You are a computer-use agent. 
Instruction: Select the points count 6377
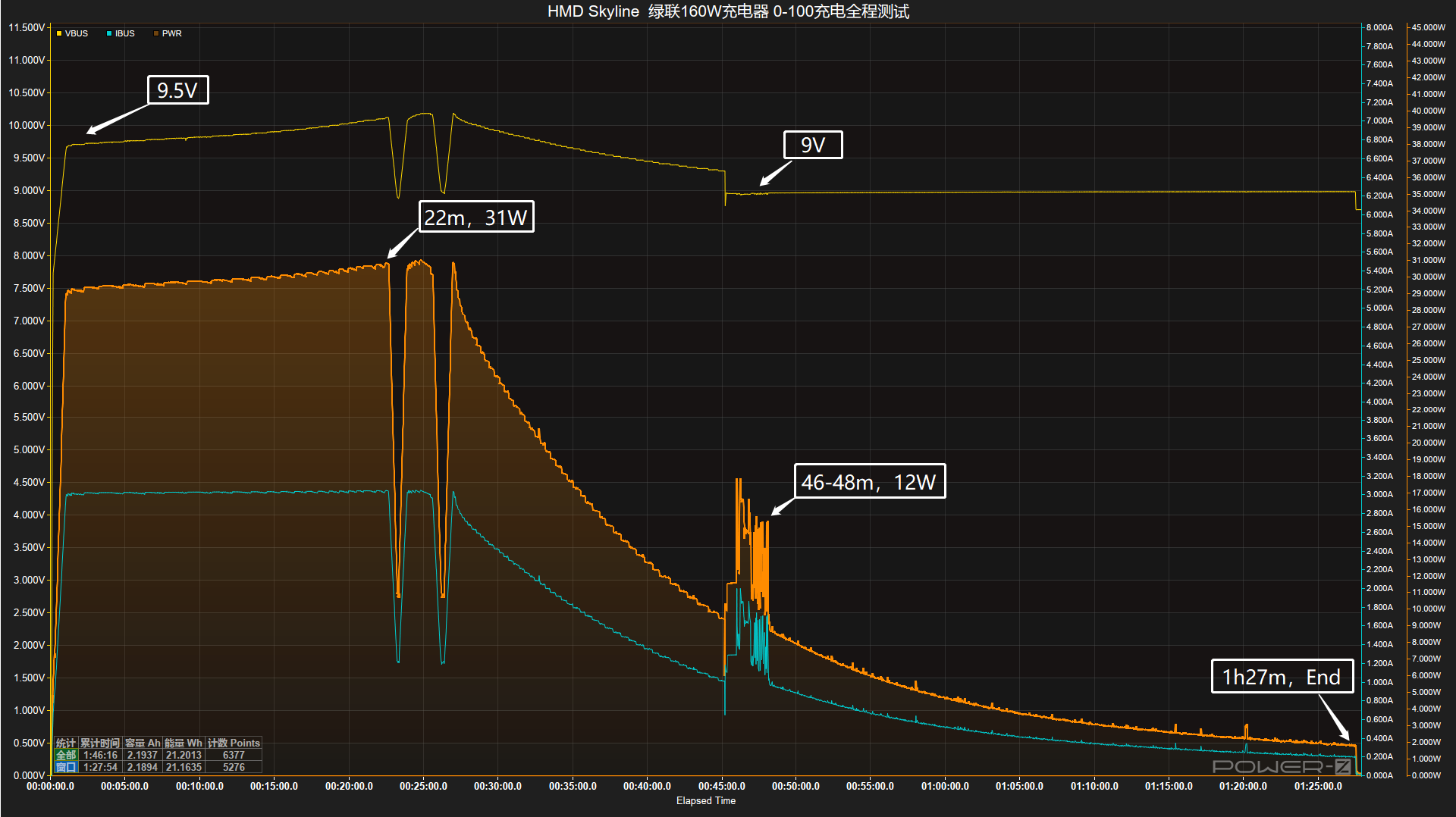coord(234,755)
